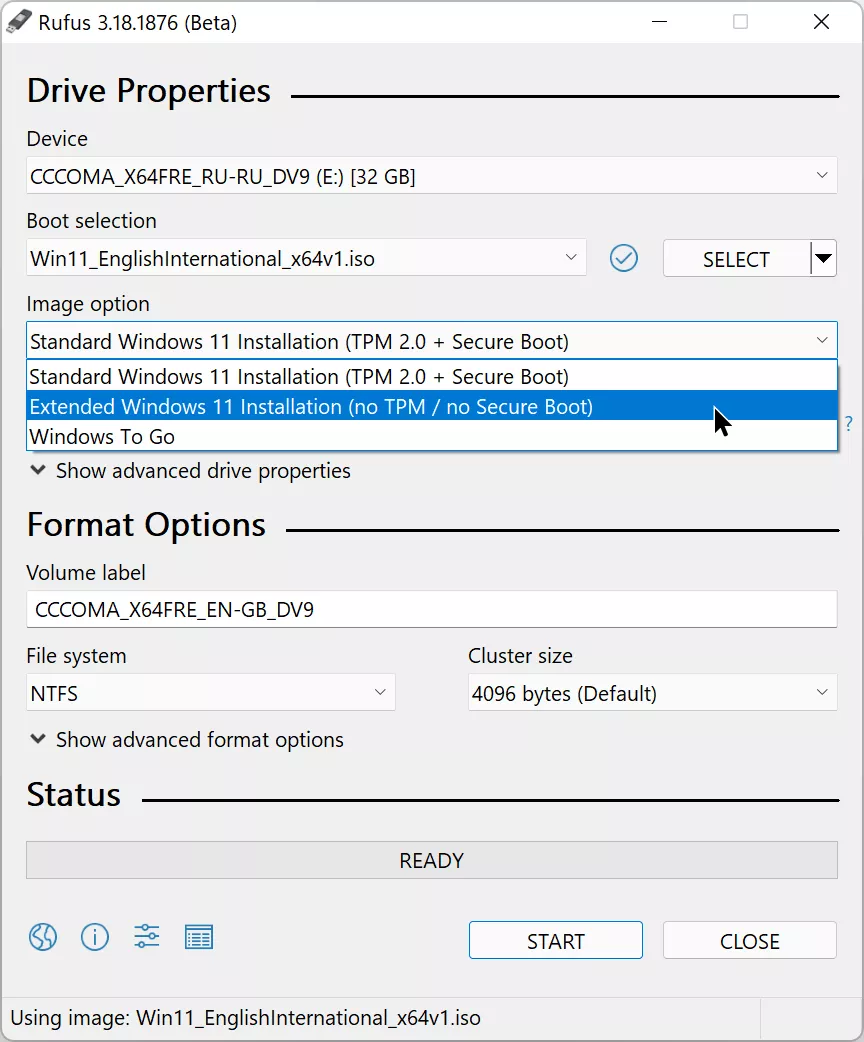This screenshot has height=1042, width=864.
Task: Click the question mark help icon
Action: pos(849,423)
